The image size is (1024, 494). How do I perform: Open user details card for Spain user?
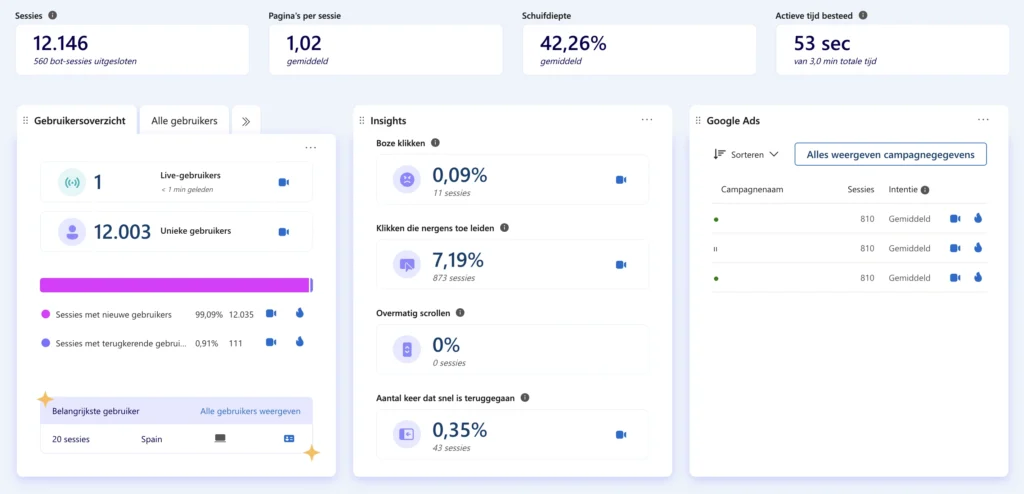[x=289, y=438]
